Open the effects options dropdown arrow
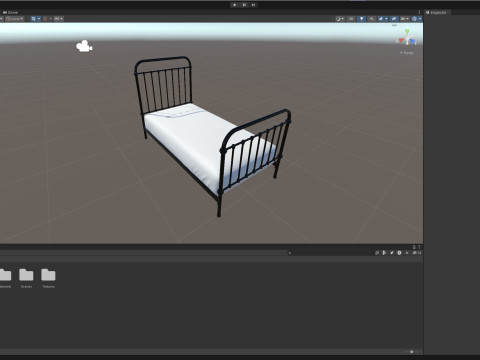Viewport: 480px width, 360px height. click(386, 19)
